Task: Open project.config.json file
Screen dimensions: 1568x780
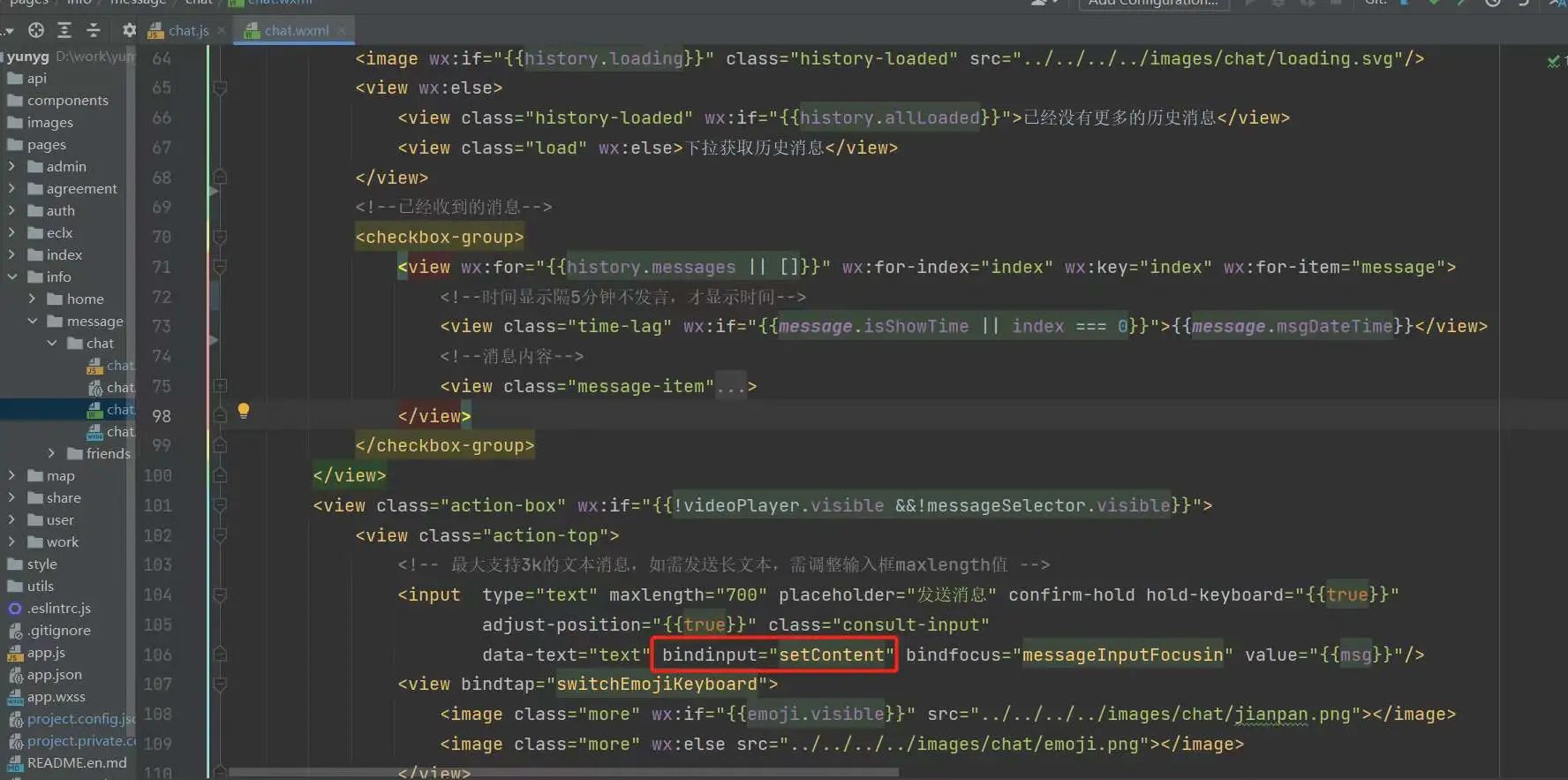Action: tap(72, 718)
